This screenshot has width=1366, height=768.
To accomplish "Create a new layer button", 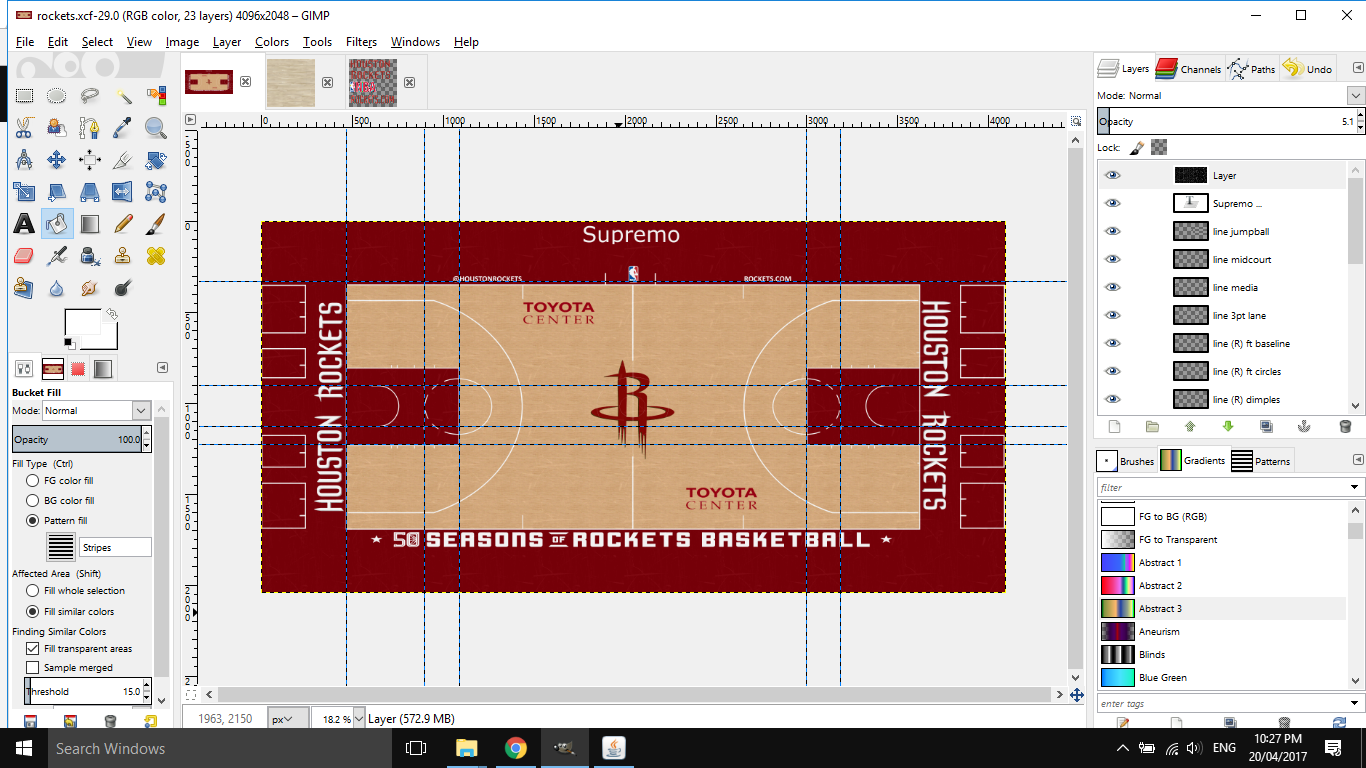I will coord(1114,426).
